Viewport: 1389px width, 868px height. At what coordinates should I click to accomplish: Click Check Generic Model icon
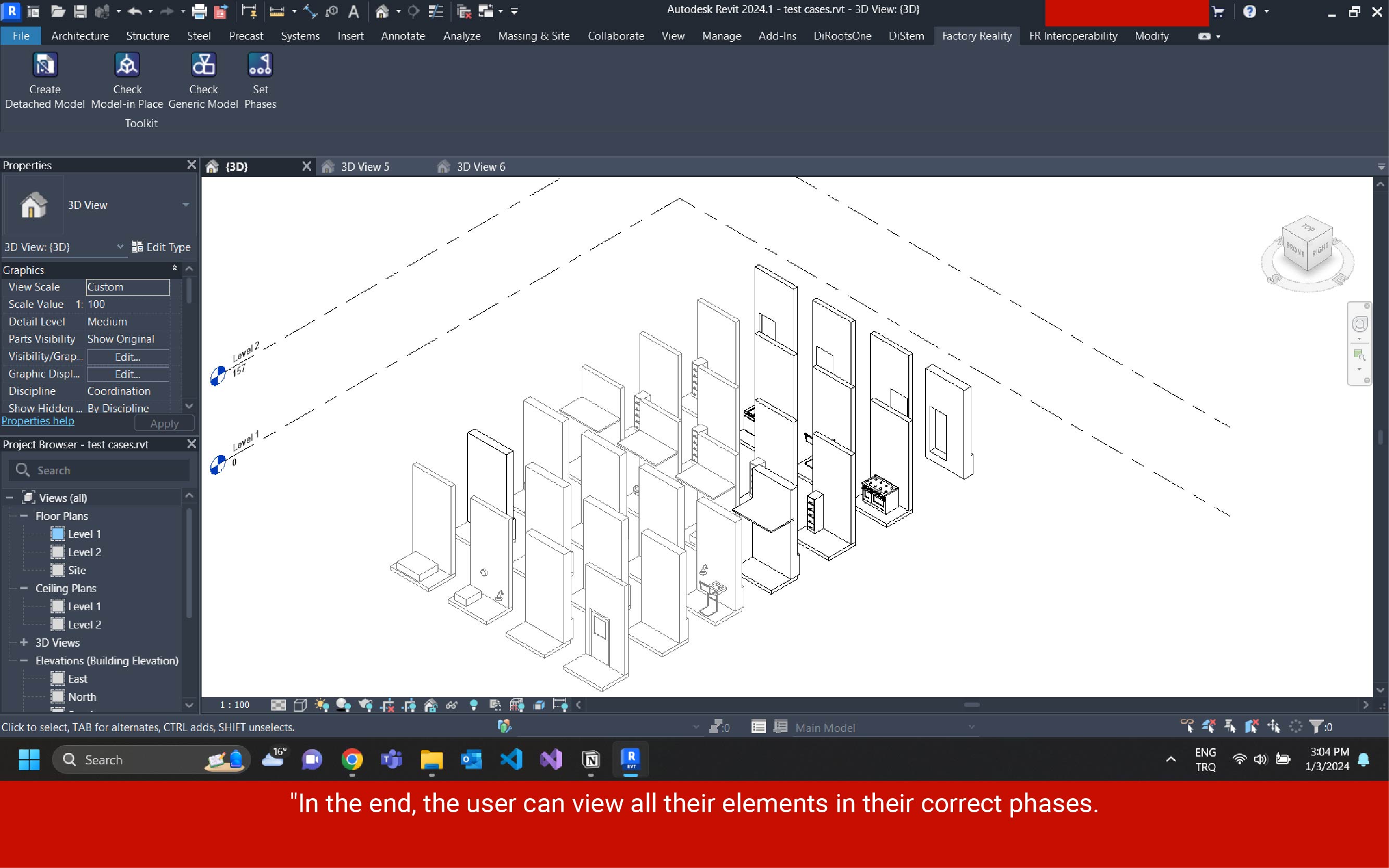[203, 65]
